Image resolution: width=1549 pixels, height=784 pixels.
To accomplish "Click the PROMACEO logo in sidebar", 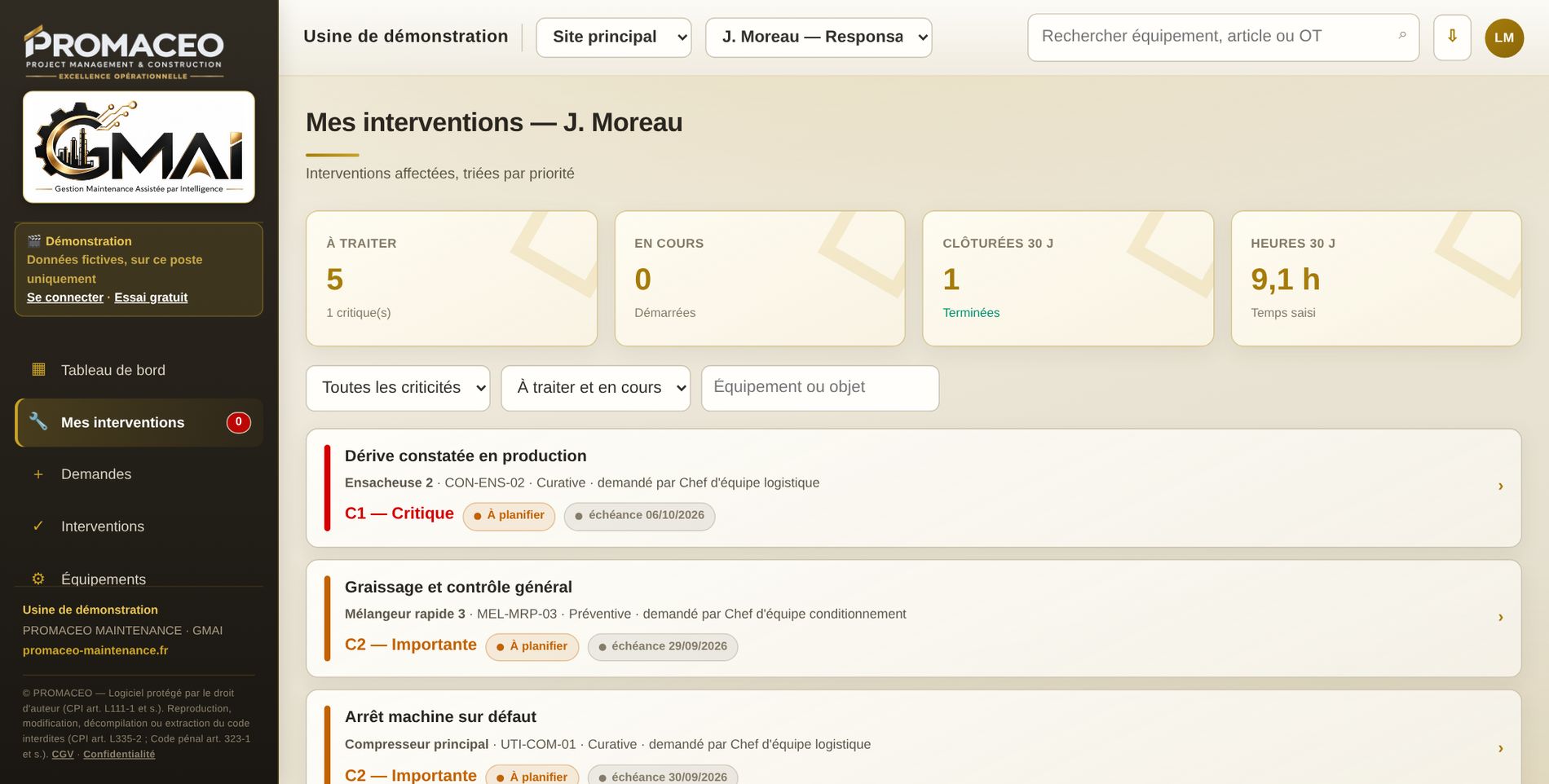I will tap(124, 52).
